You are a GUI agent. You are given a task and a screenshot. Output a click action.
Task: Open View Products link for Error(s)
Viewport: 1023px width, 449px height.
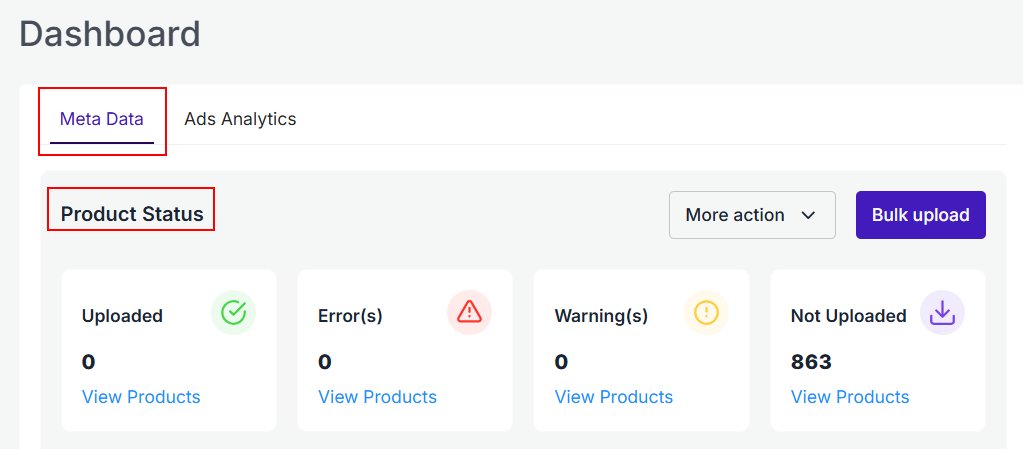pyautogui.click(x=377, y=397)
